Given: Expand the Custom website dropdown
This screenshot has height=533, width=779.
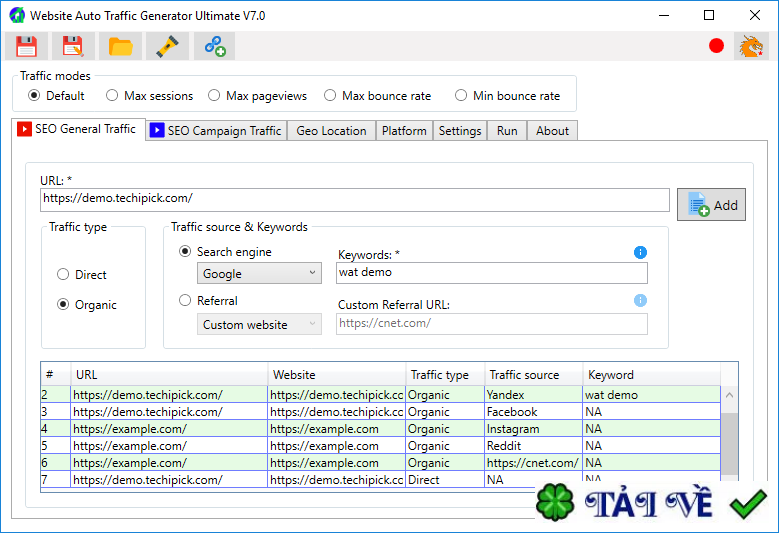Looking at the screenshot, I should click(259, 324).
